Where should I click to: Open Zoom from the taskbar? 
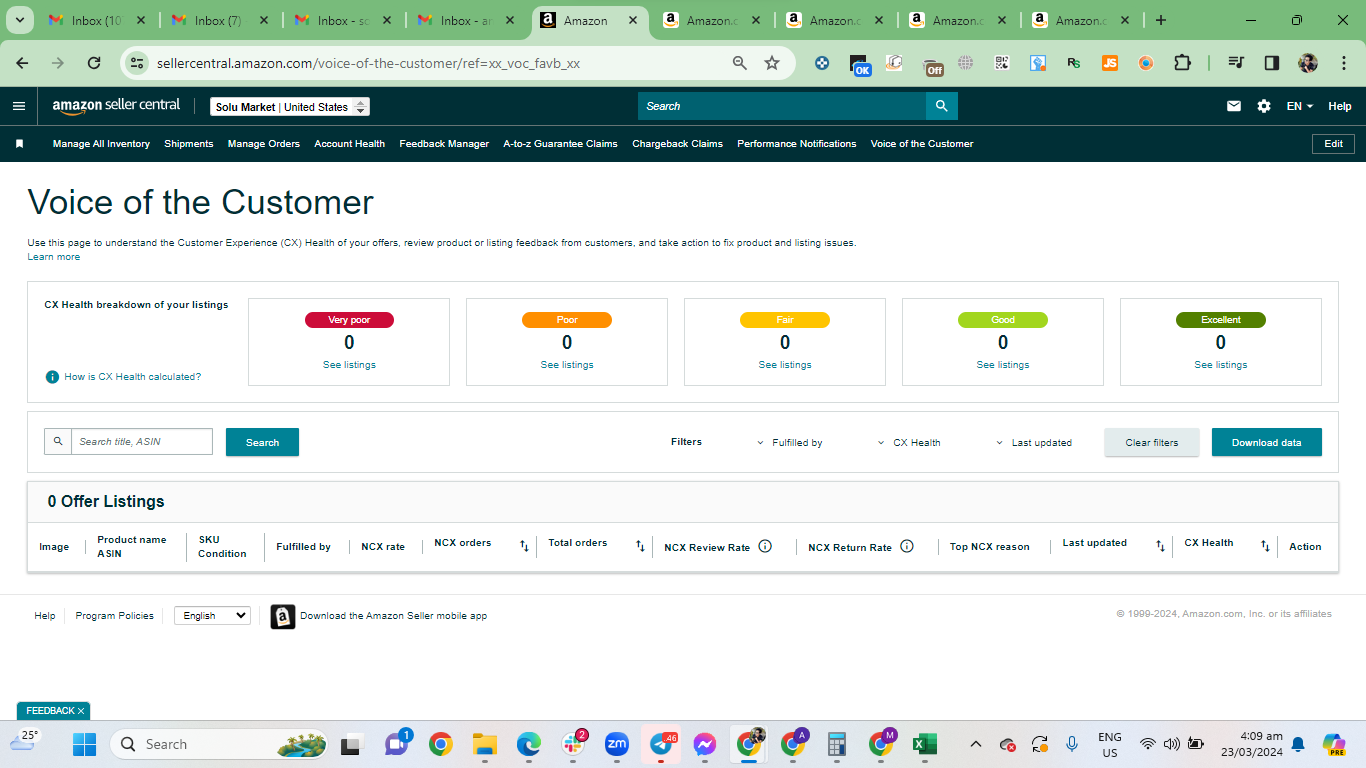click(617, 744)
